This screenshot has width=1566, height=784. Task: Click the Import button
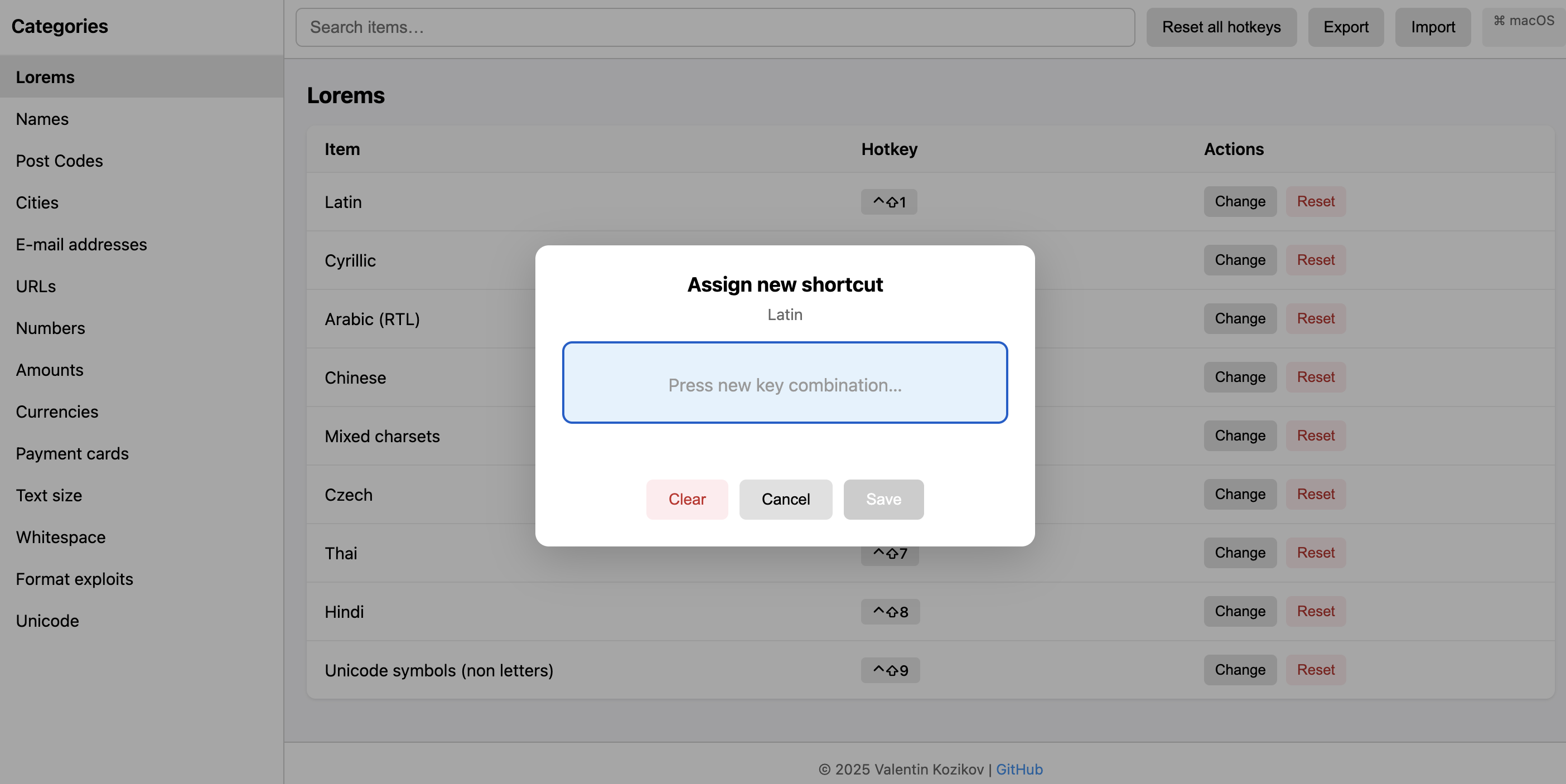[1433, 27]
